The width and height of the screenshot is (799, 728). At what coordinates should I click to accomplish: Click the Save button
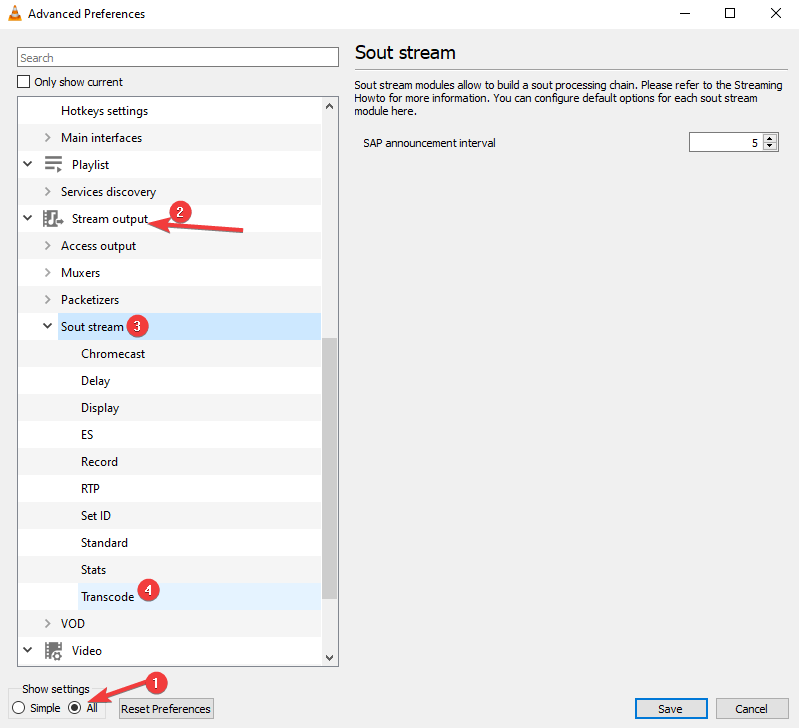click(670, 709)
